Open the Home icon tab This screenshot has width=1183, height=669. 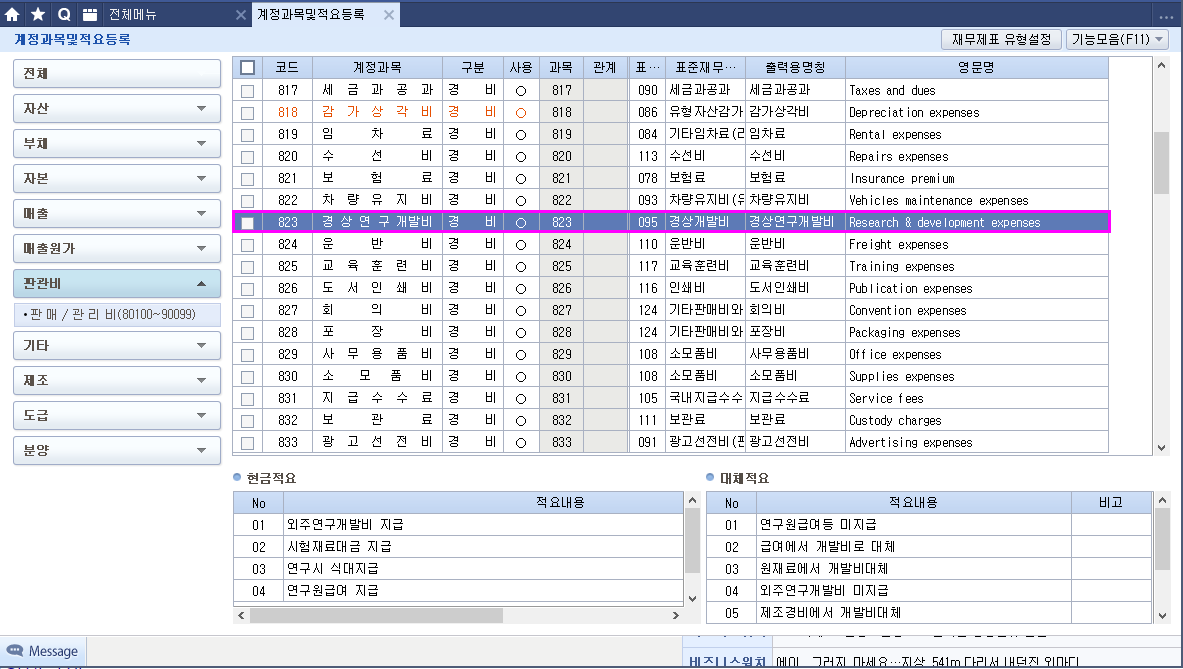12,14
